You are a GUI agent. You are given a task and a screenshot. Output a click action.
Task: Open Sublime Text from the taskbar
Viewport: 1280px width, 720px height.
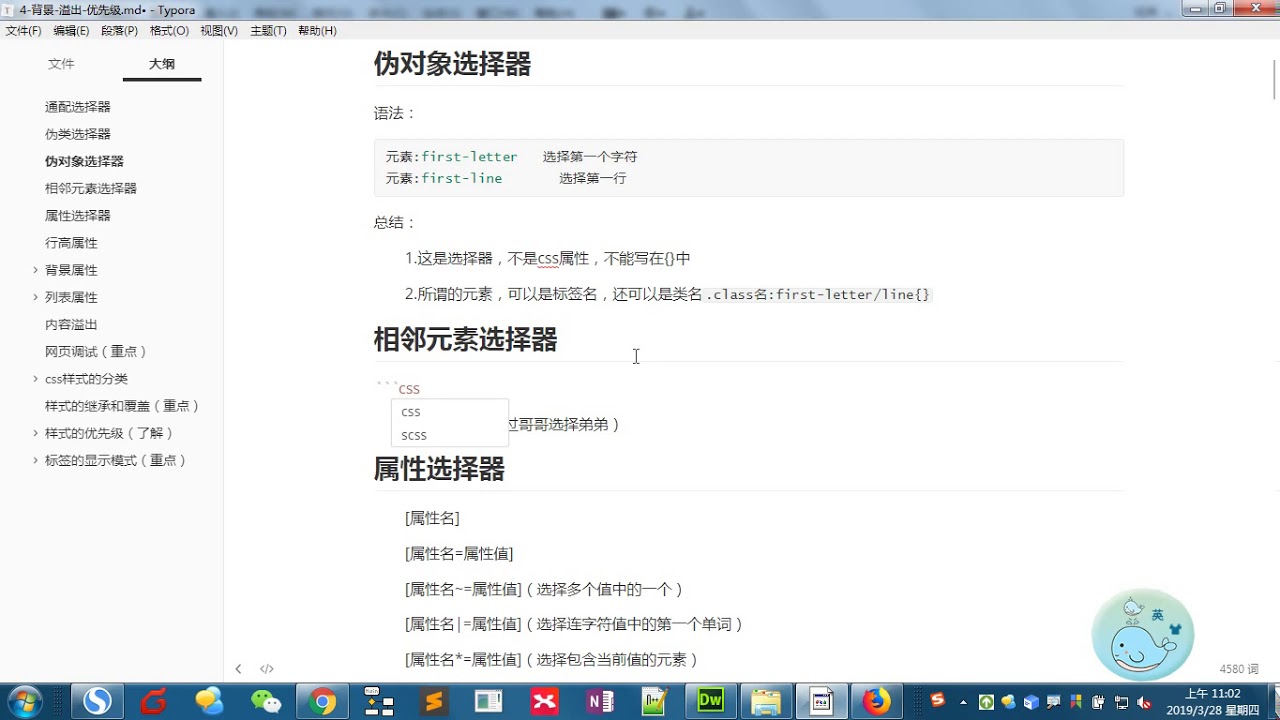point(433,701)
